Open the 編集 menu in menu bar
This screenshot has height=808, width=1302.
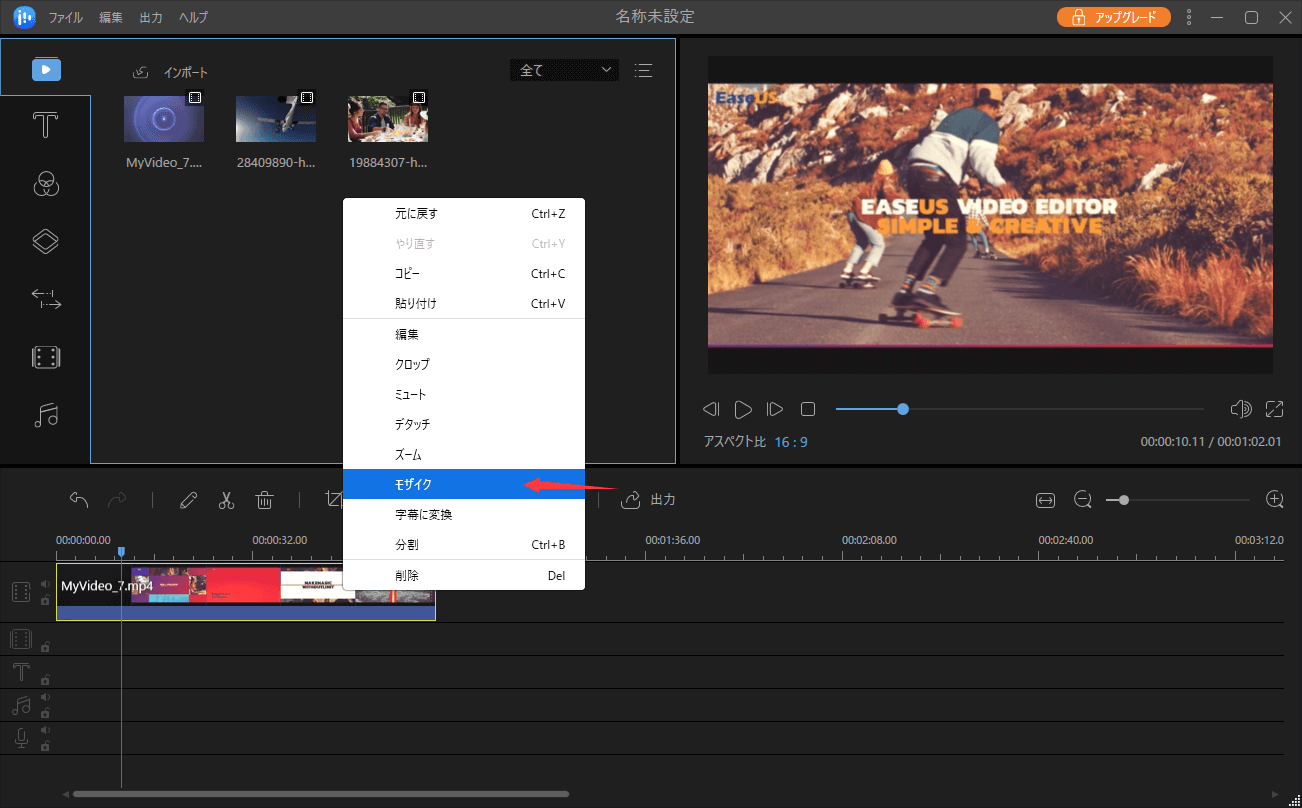[112, 18]
